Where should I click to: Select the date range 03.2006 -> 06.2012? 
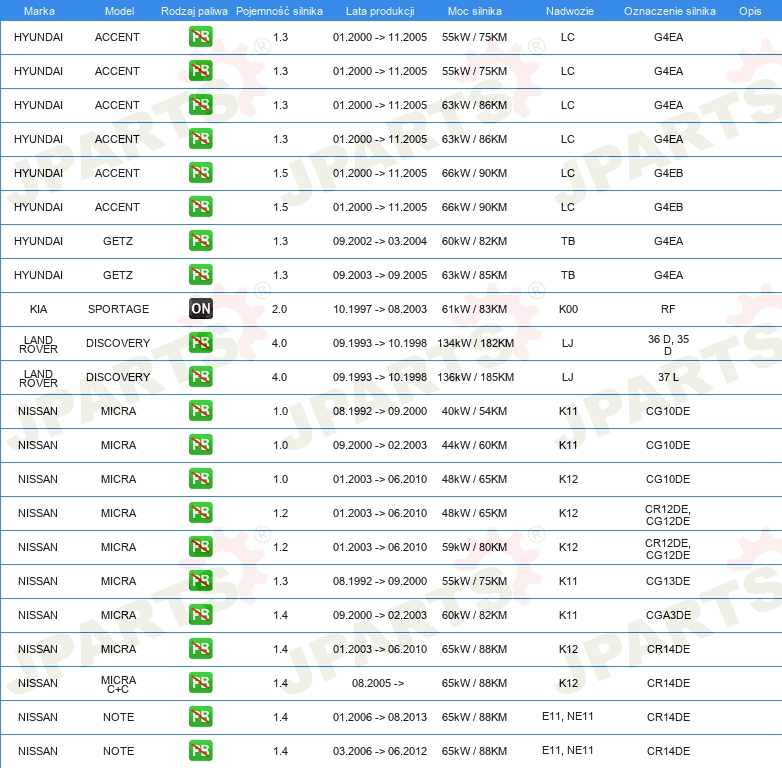coord(380,751)
